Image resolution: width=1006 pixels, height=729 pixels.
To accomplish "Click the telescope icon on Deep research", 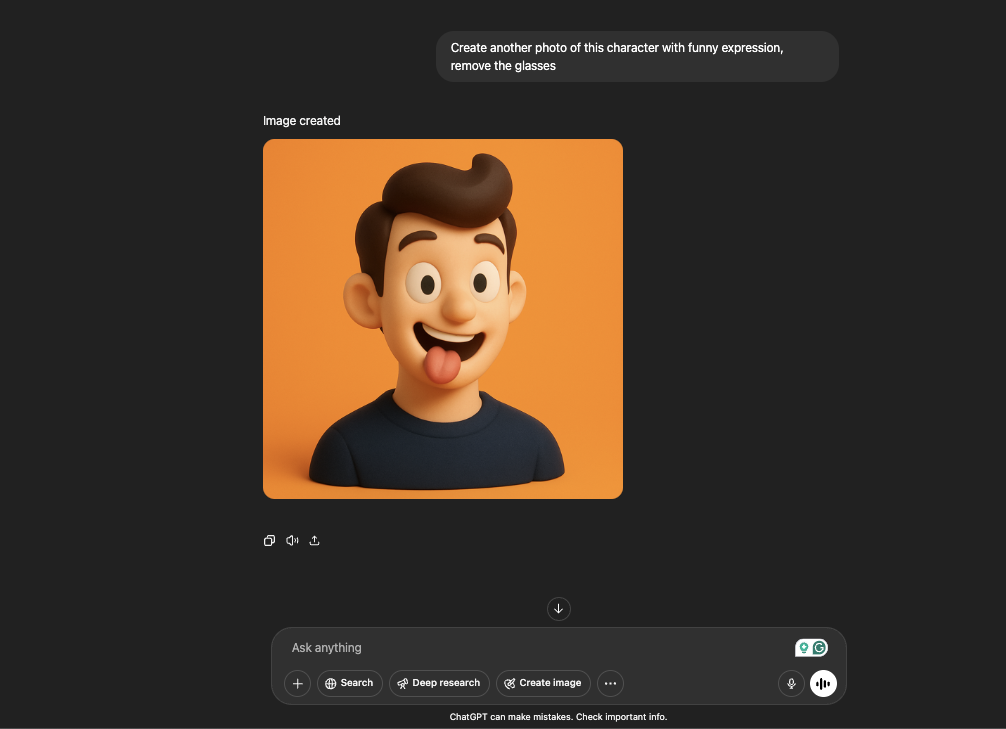I will (403, 684).
